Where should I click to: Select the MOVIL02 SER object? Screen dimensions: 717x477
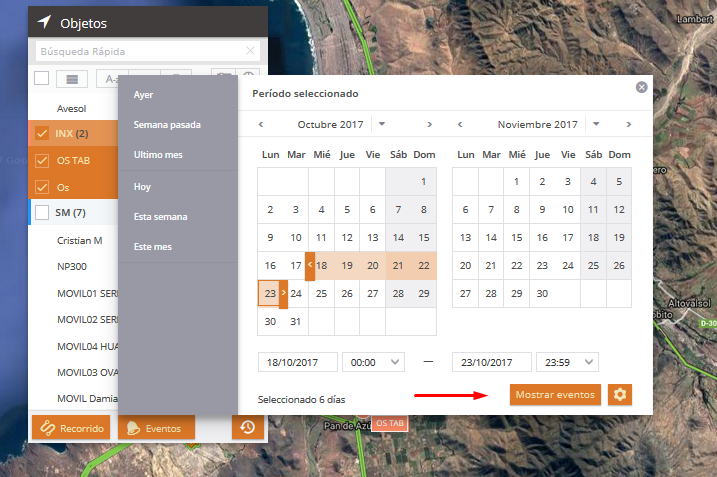[87, 320]
